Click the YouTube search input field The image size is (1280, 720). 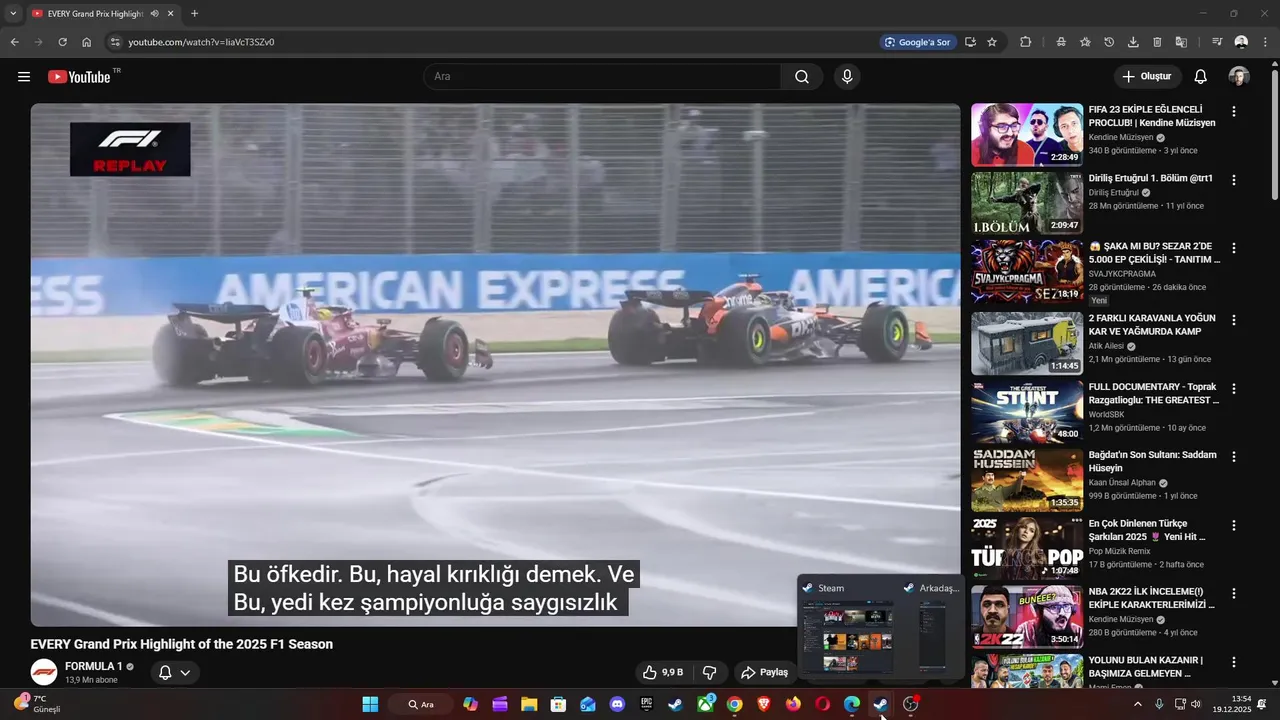(603, 77)
